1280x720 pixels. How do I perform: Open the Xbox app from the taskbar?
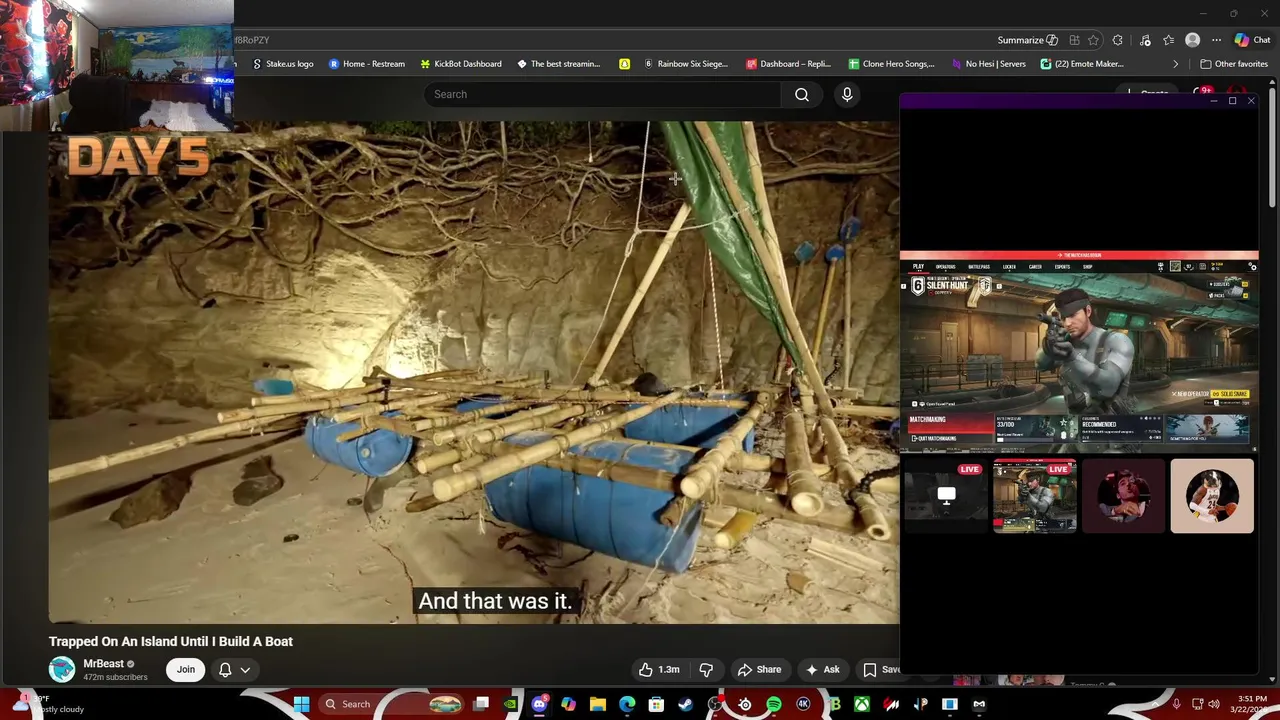click(861, 704)
